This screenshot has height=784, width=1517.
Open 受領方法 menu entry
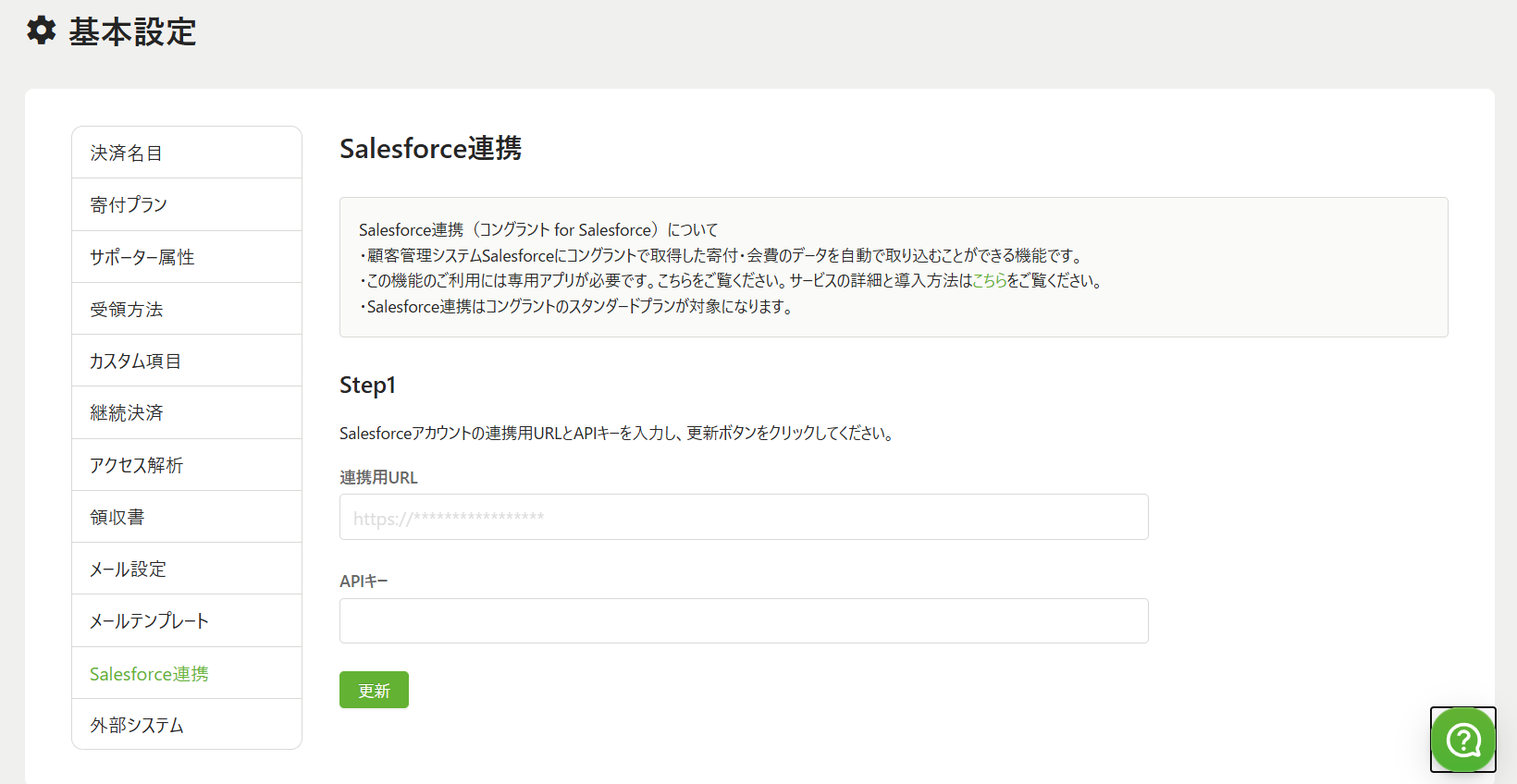pyautogui.click(x=187, y=309)
